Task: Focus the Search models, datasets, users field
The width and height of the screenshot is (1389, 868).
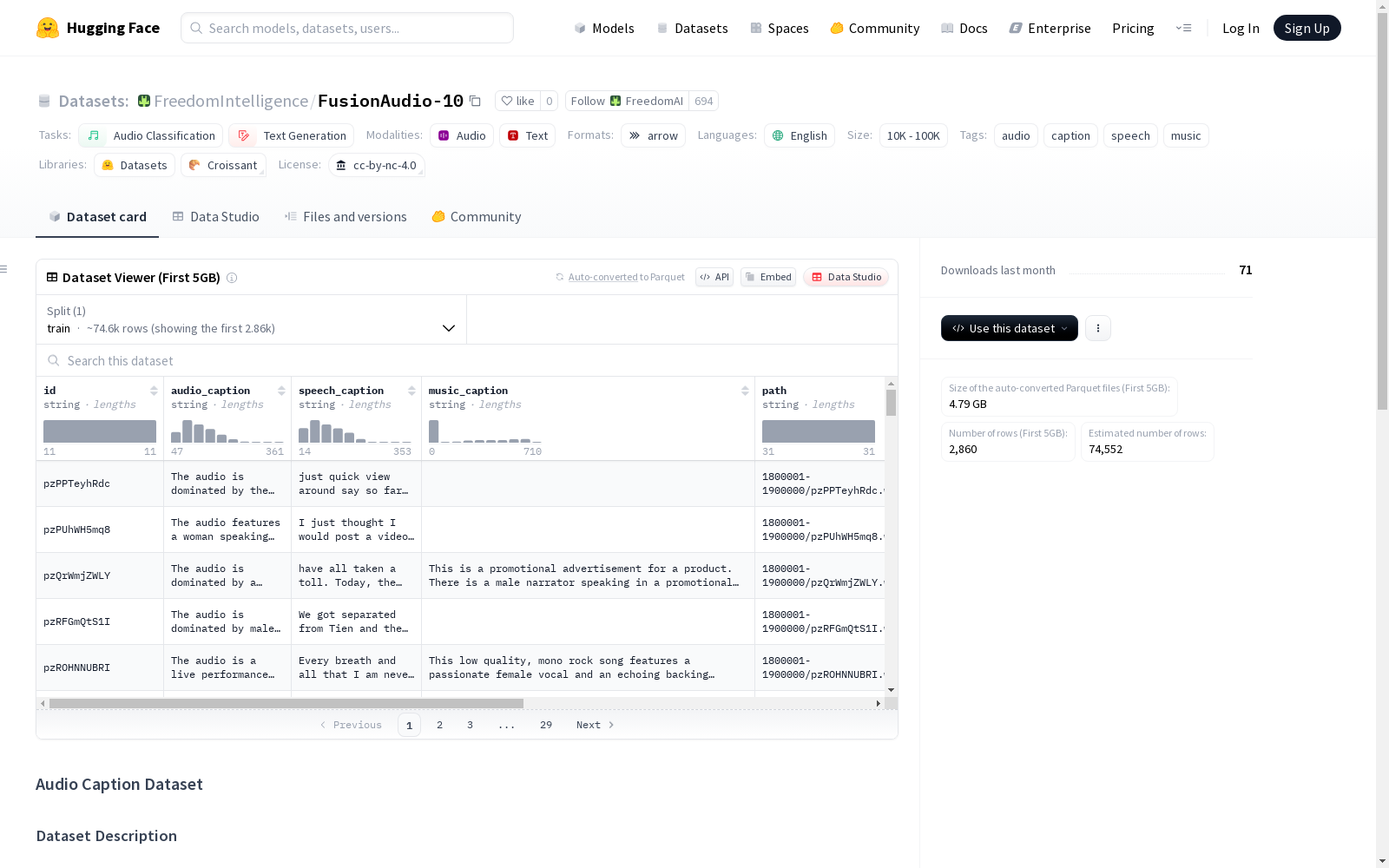Action: click(x=347, y=28)
